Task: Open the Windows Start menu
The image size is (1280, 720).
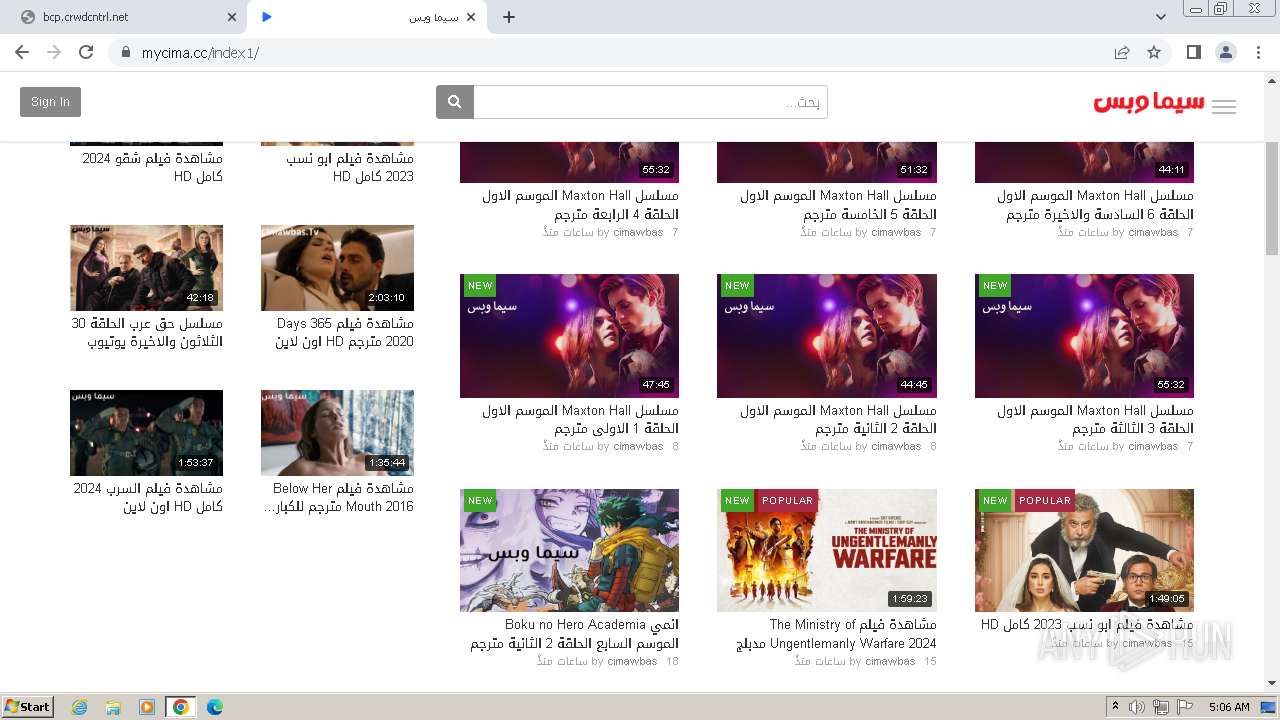Action: 27,707
